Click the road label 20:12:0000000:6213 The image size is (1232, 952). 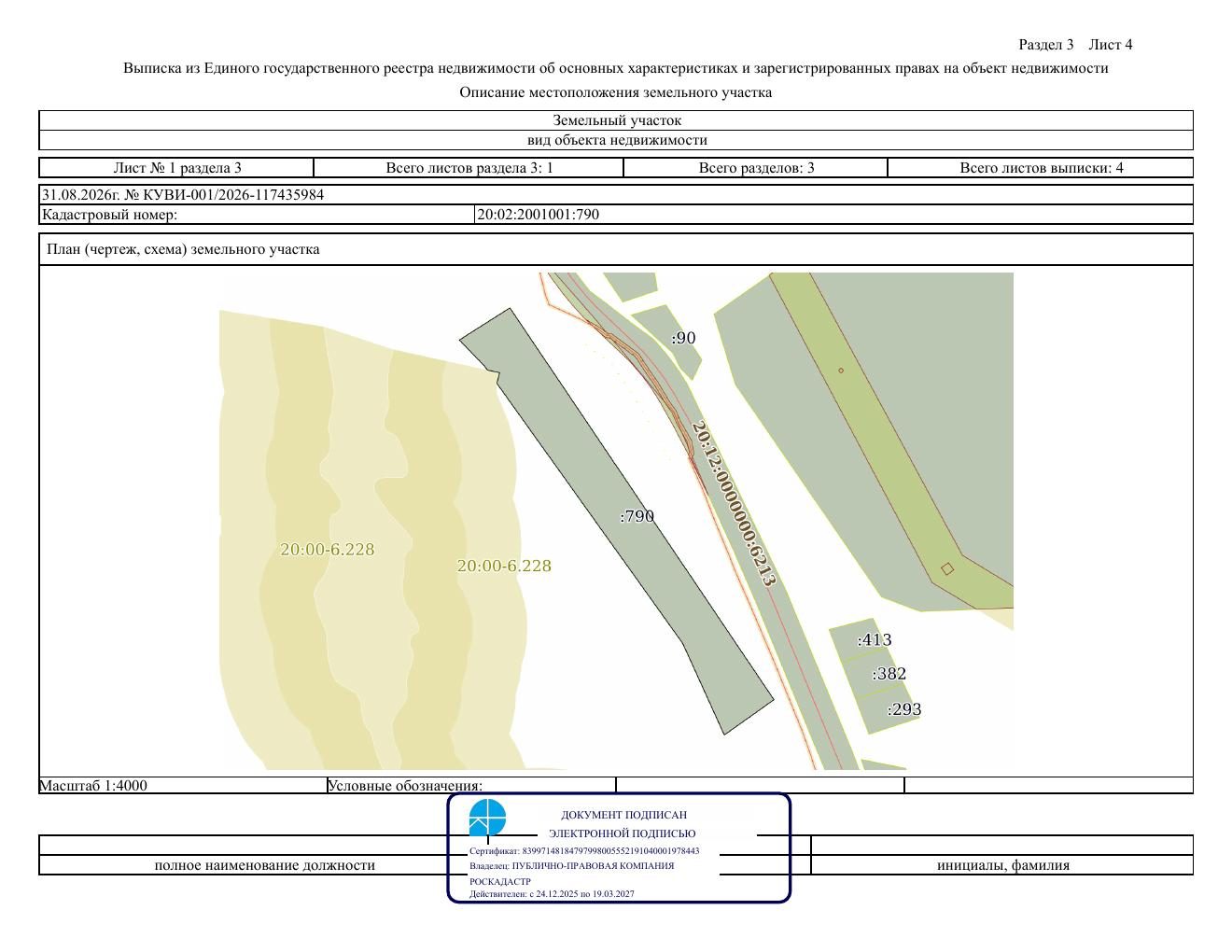pyautogui.click(x=734, y=503)
